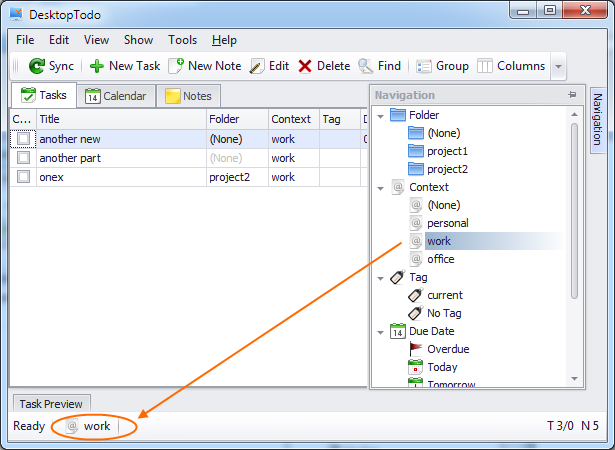Click the green plus New Task icon
Viewport: 615px width, 450px height.
(97, 66)
